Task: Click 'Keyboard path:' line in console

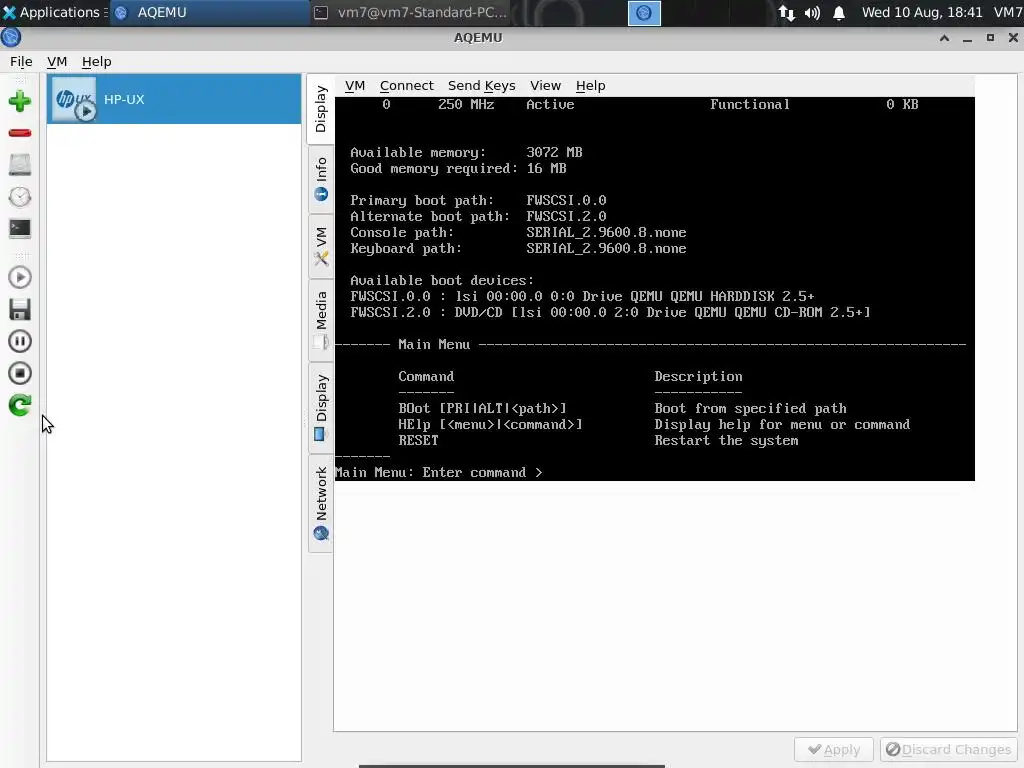Action: (x=518, y=248)
